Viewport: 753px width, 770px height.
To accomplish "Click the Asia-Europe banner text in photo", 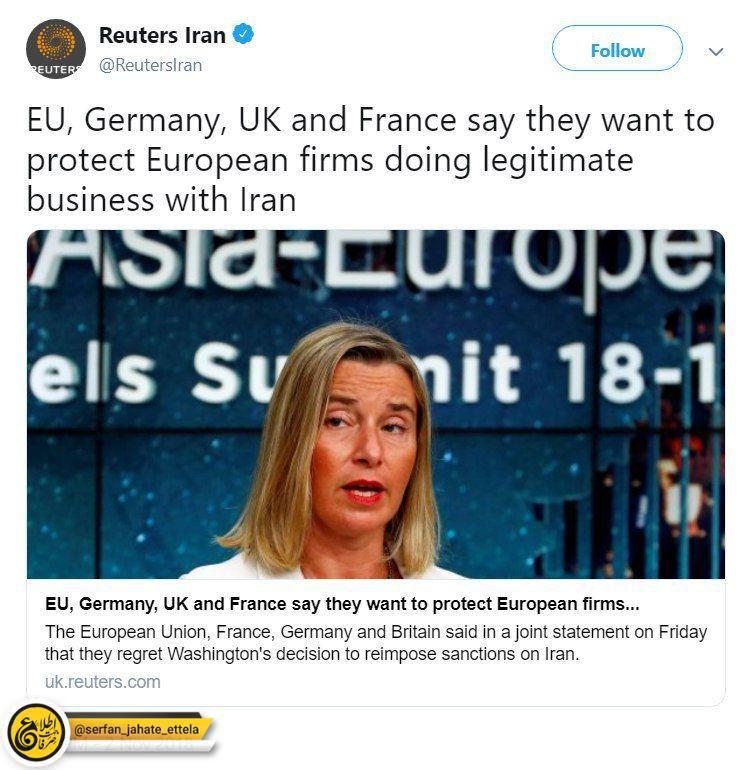I will 373,260.
